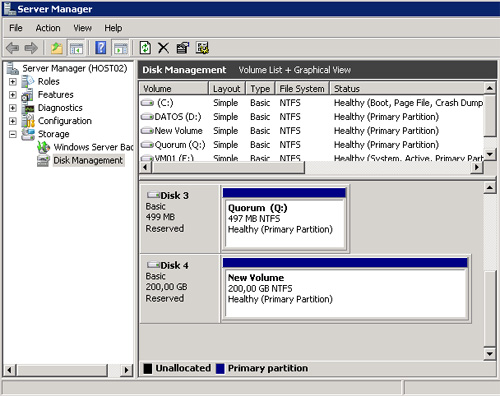The width and height of the screenshot is (500, 396).
Task: Click the Storage tree icon
Action: [28, 134]
